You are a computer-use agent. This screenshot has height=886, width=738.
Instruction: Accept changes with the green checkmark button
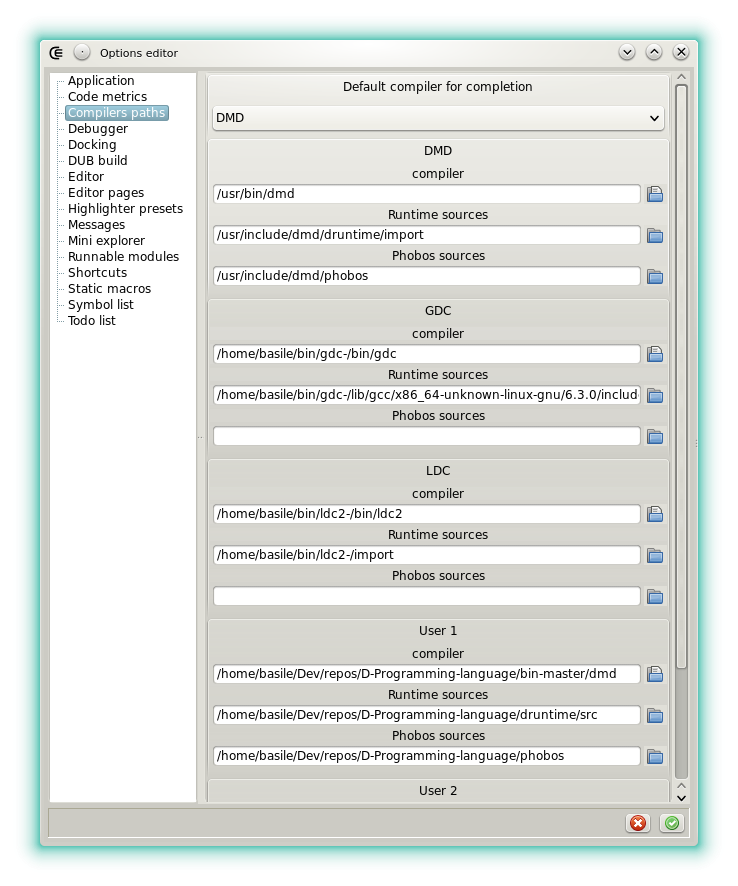672,823
